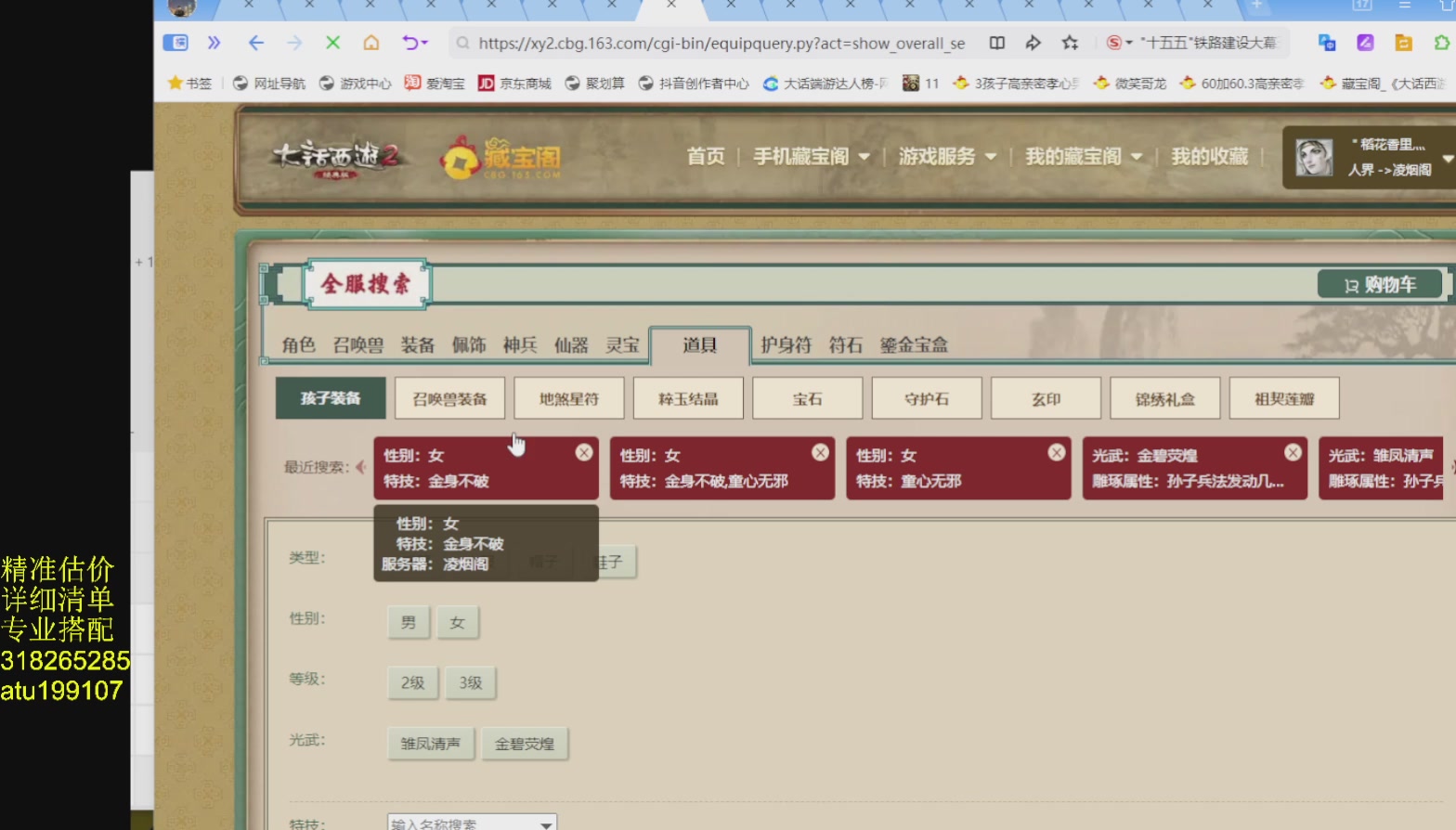1456x830 pixels.
Task: Switch to the 灵宝 tab
Action: coord(623,345)
